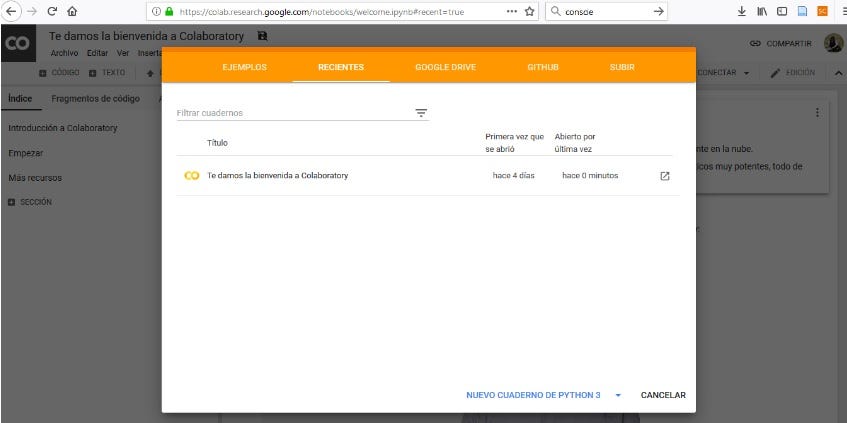The width and height of the screenshot is (847, 423).
Task: Click Más recursos in the index
Action: point(35,178)
